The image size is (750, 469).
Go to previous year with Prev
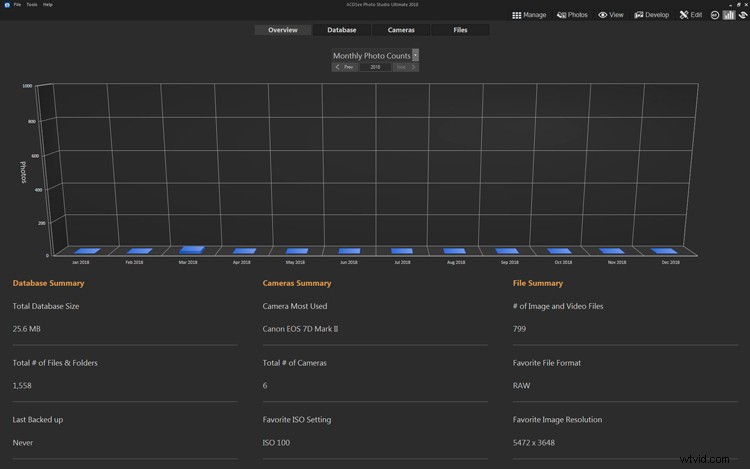[344, 67]
